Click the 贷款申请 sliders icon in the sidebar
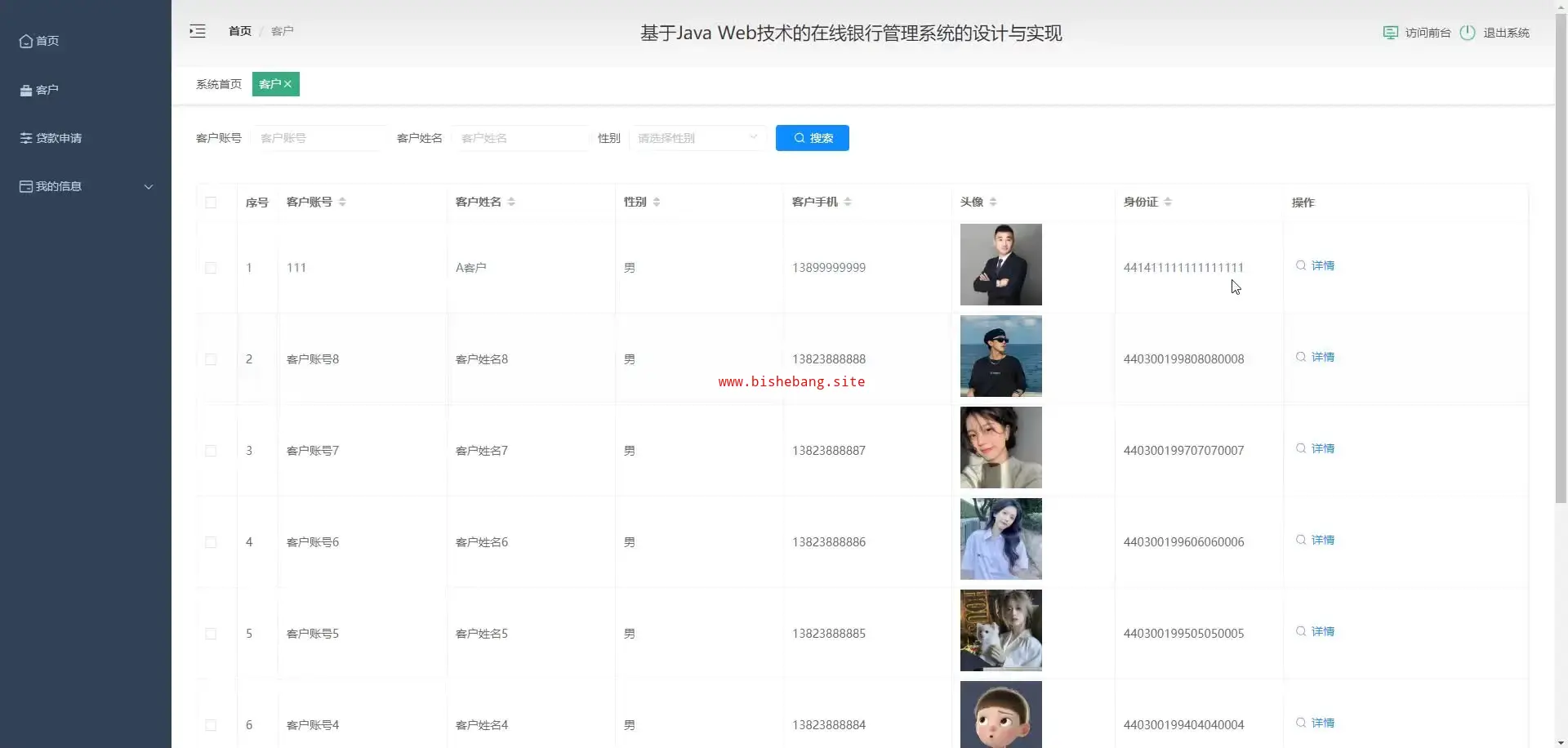This screenshot has width=1568, height=748. [26, 138]
